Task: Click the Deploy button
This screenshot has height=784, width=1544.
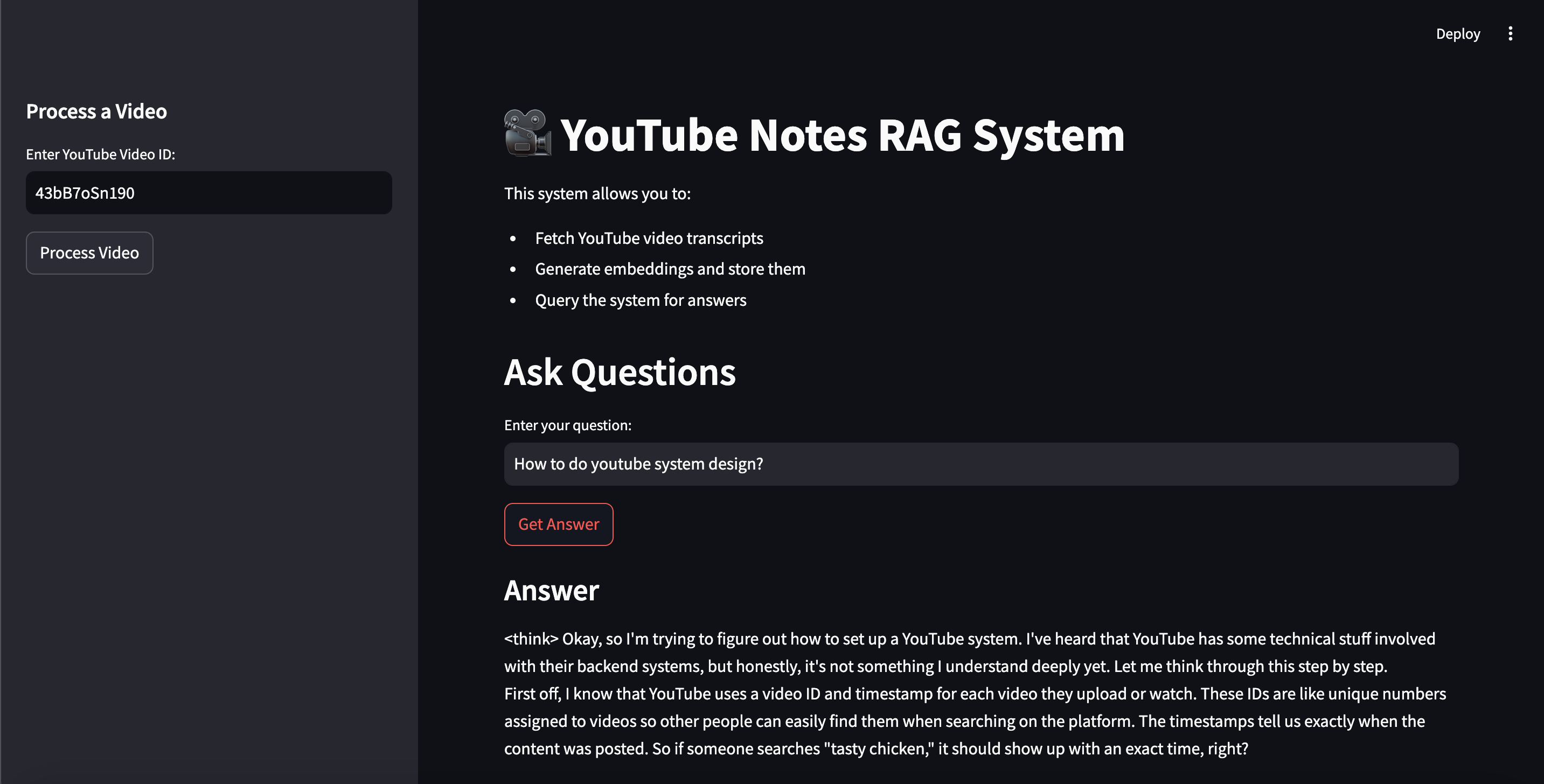Action: [x=1458, y=33]
